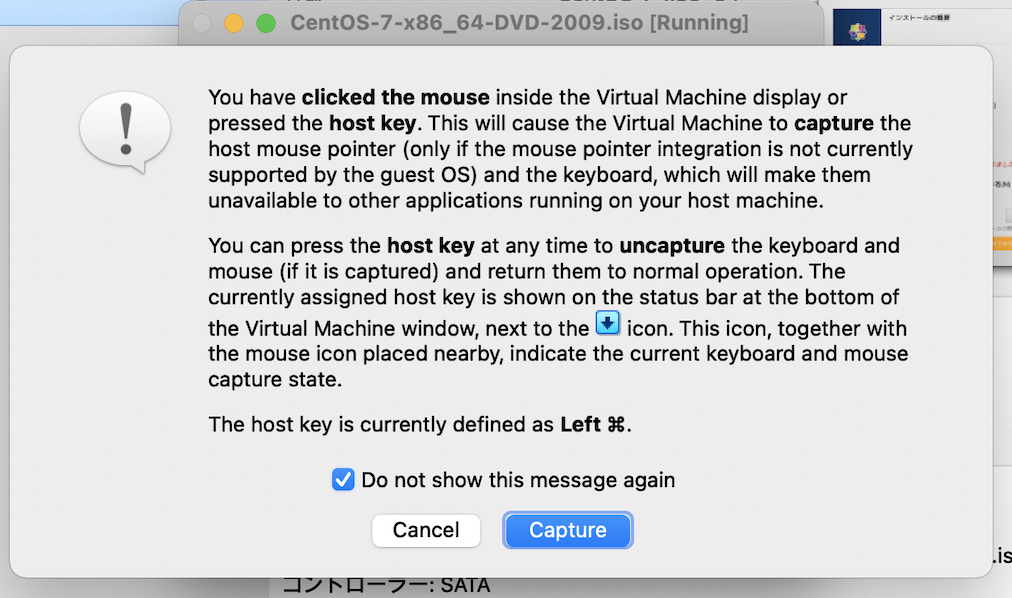Click 'The host key is currently defined as' sentence
The image size is (1012, 598).
point(380,424)
